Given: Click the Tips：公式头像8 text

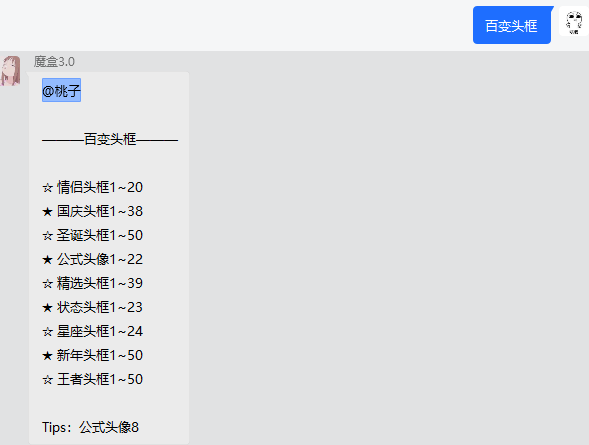Looking at the screenshot, I should point(90,427).
